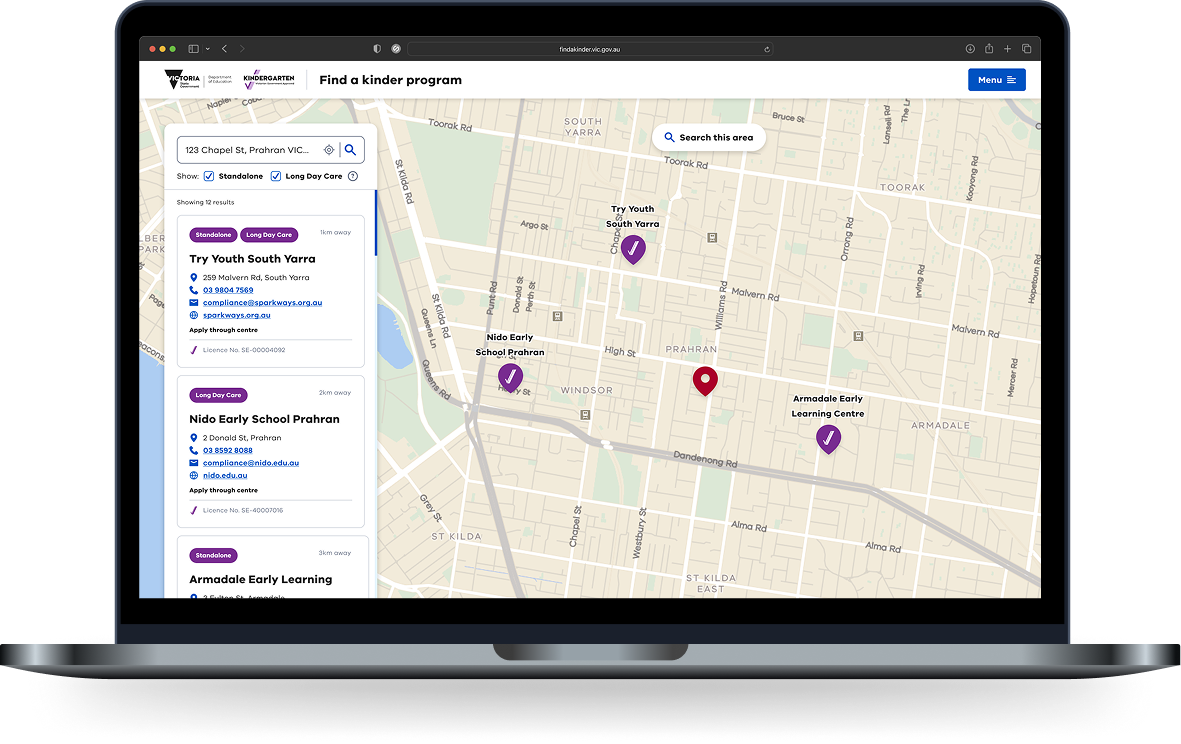Screen dimensions: 1181x744
Task: Open Armadale Early Learning result title
Action: tap(261, 580)
